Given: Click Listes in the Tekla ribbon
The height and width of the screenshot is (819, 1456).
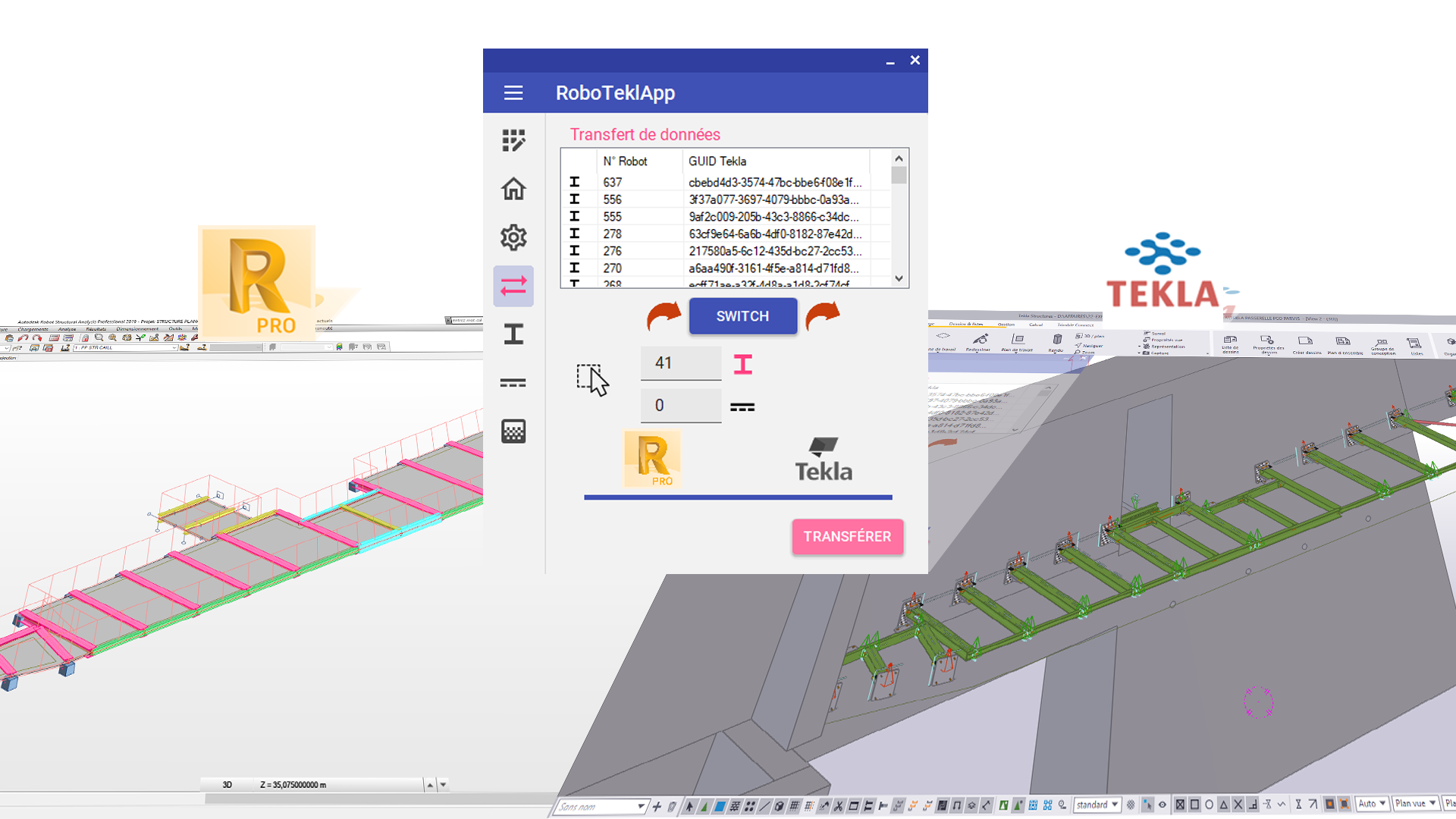Looking at the screenshot, I should click(1415, 345).
